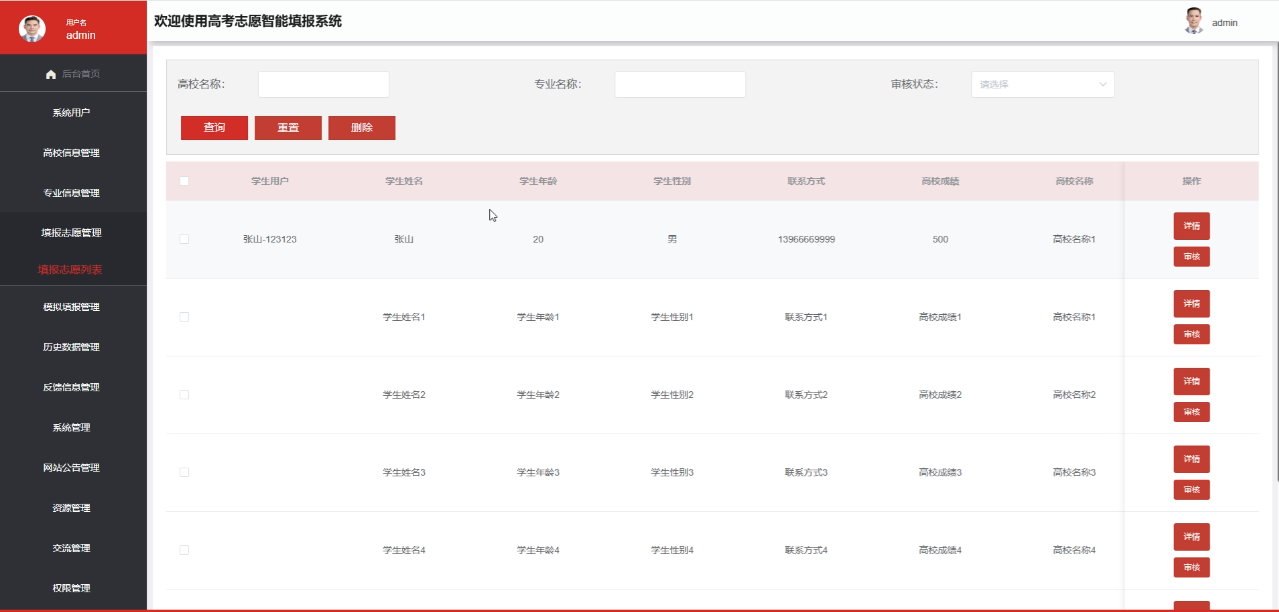Screen dimensions: 1279x612
Task: Expand the 反馈信息管理 menu
Action: click(73, 387)
